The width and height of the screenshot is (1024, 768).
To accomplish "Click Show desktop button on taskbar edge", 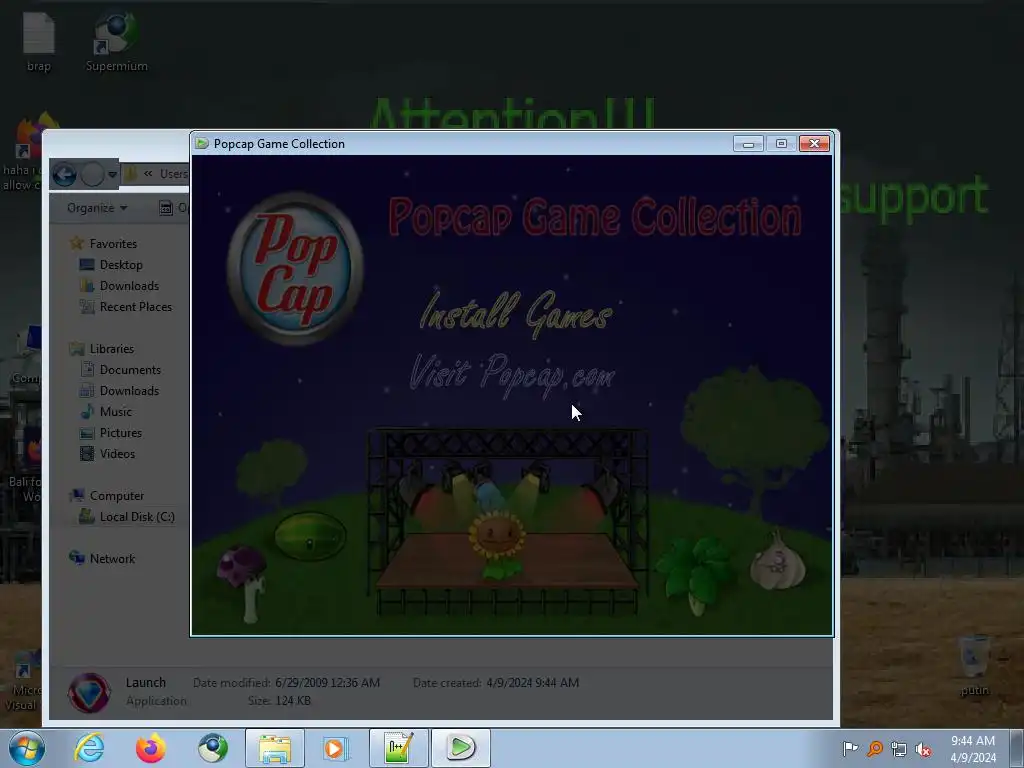I will point(1017,748).
